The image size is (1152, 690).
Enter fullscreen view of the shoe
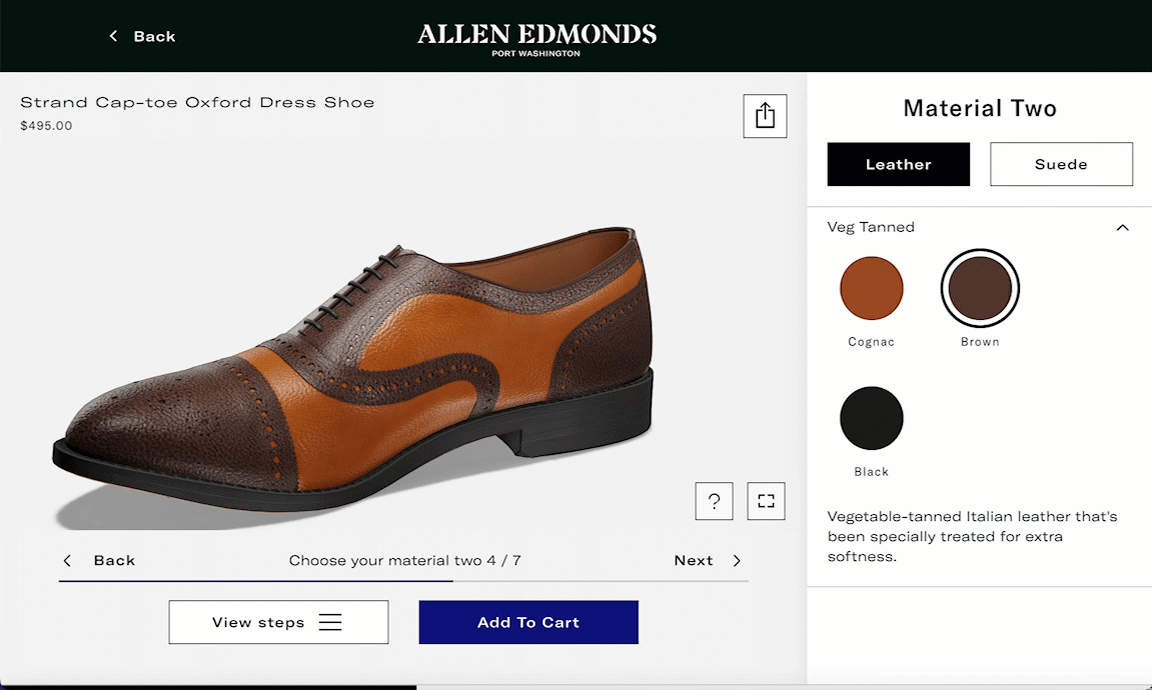pos(766,501)
